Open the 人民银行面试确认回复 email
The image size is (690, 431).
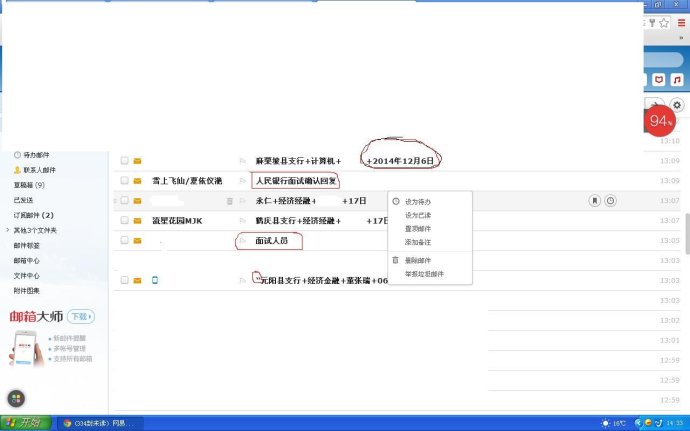[x=296, y=181]
